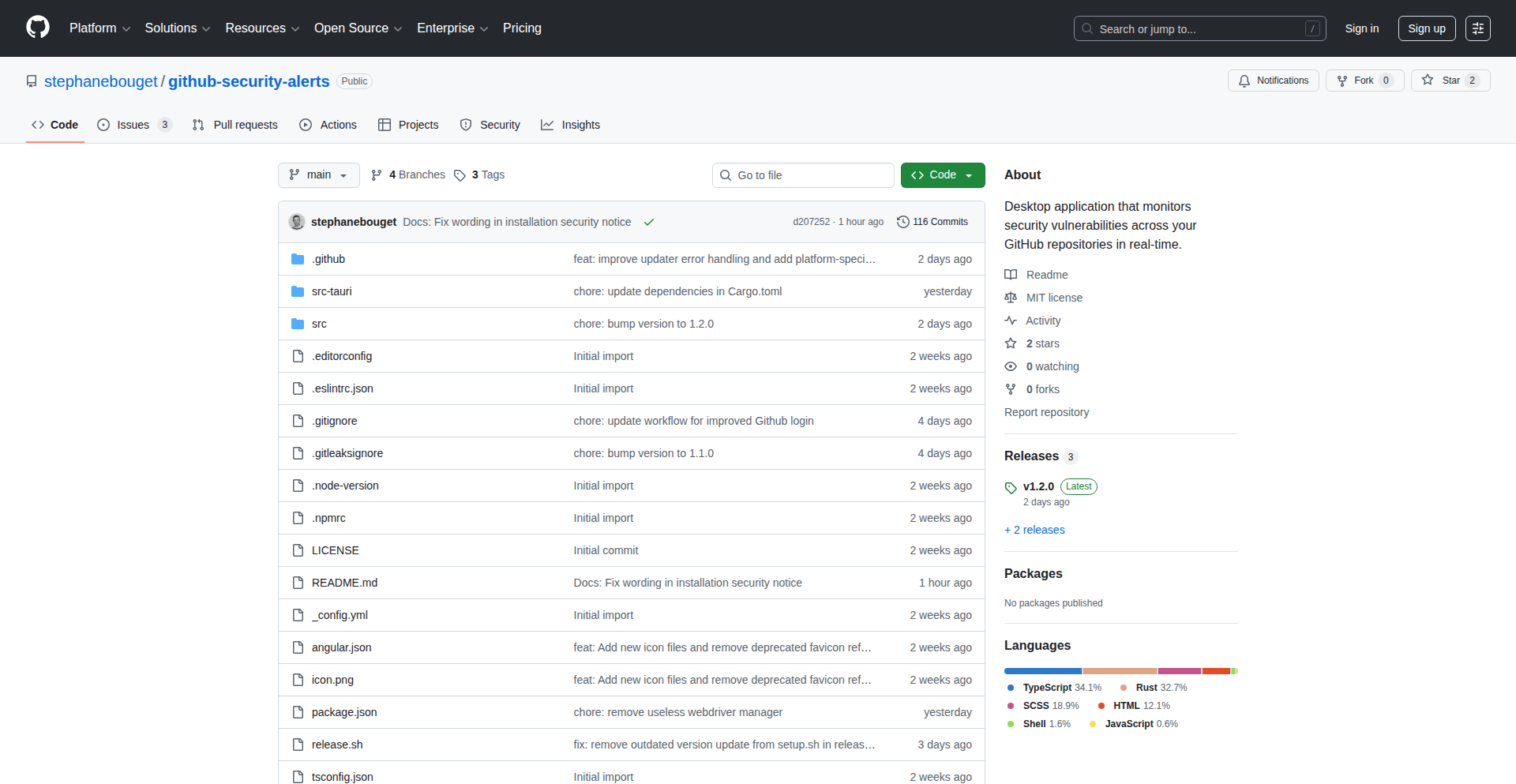Open the Readme book icon
The image size is (1516, 784).
[1011, 274]
